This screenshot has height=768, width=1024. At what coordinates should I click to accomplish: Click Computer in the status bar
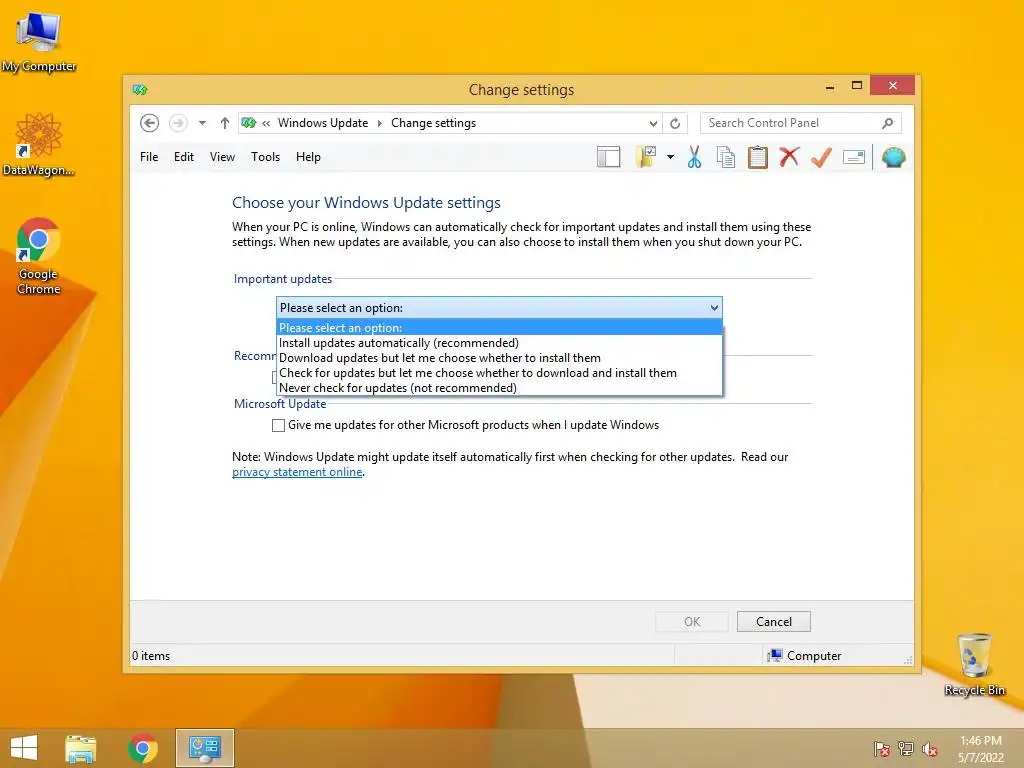[x=805, y=656]
